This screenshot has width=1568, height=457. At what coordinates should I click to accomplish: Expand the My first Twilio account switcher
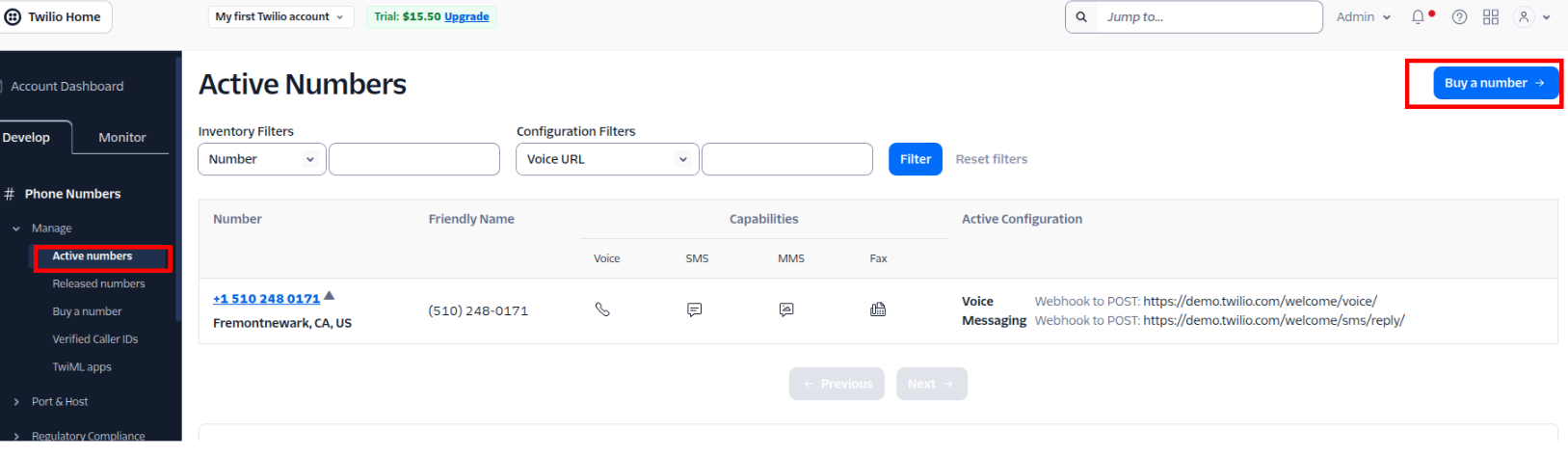[279, 17]
